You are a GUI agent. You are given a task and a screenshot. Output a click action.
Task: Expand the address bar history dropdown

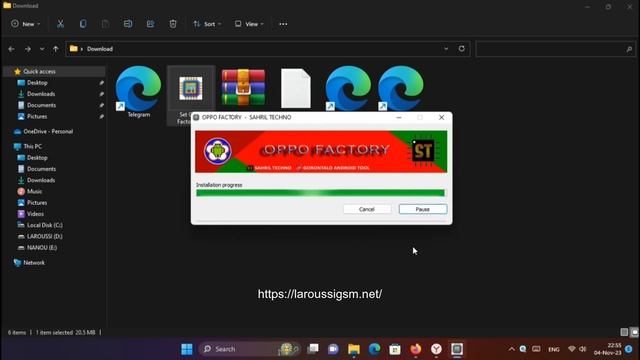point(446,49)
